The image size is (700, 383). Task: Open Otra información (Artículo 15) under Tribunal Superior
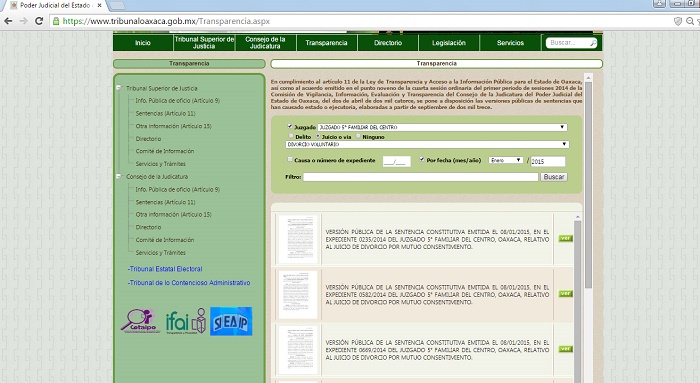174,126
